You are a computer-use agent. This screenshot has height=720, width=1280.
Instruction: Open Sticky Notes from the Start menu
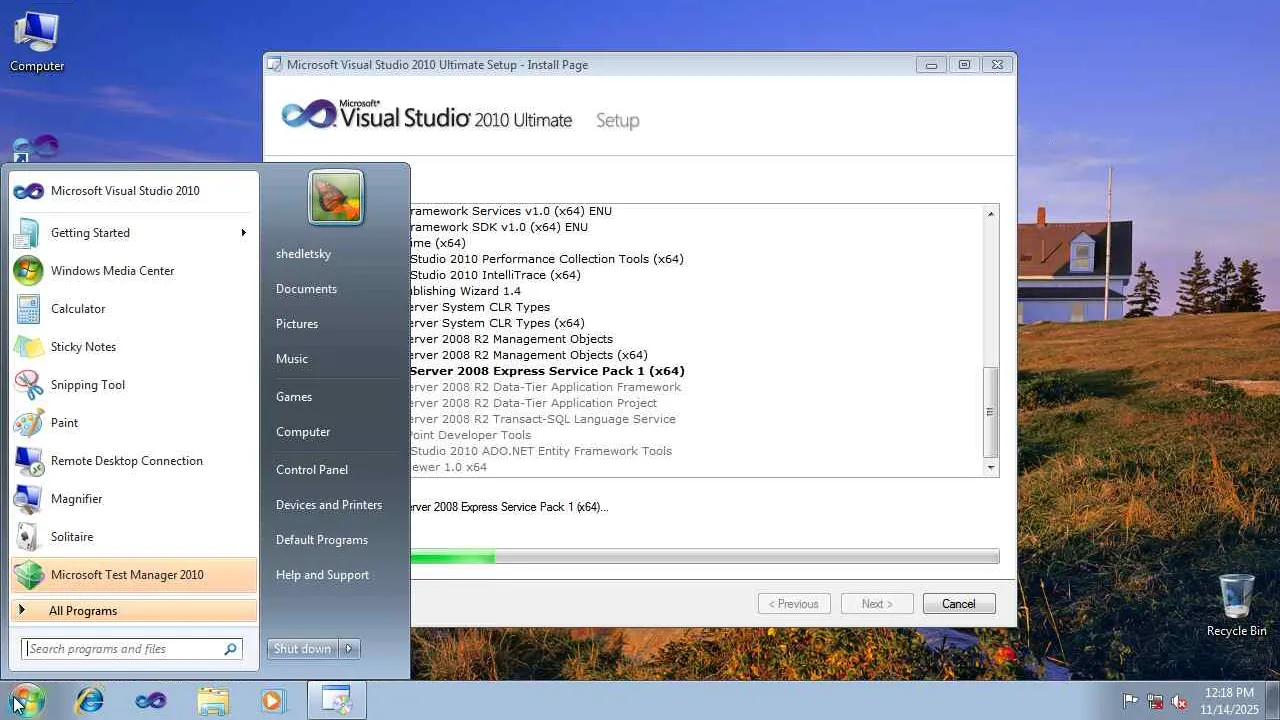pyautogui.click(x=134, y=347)
